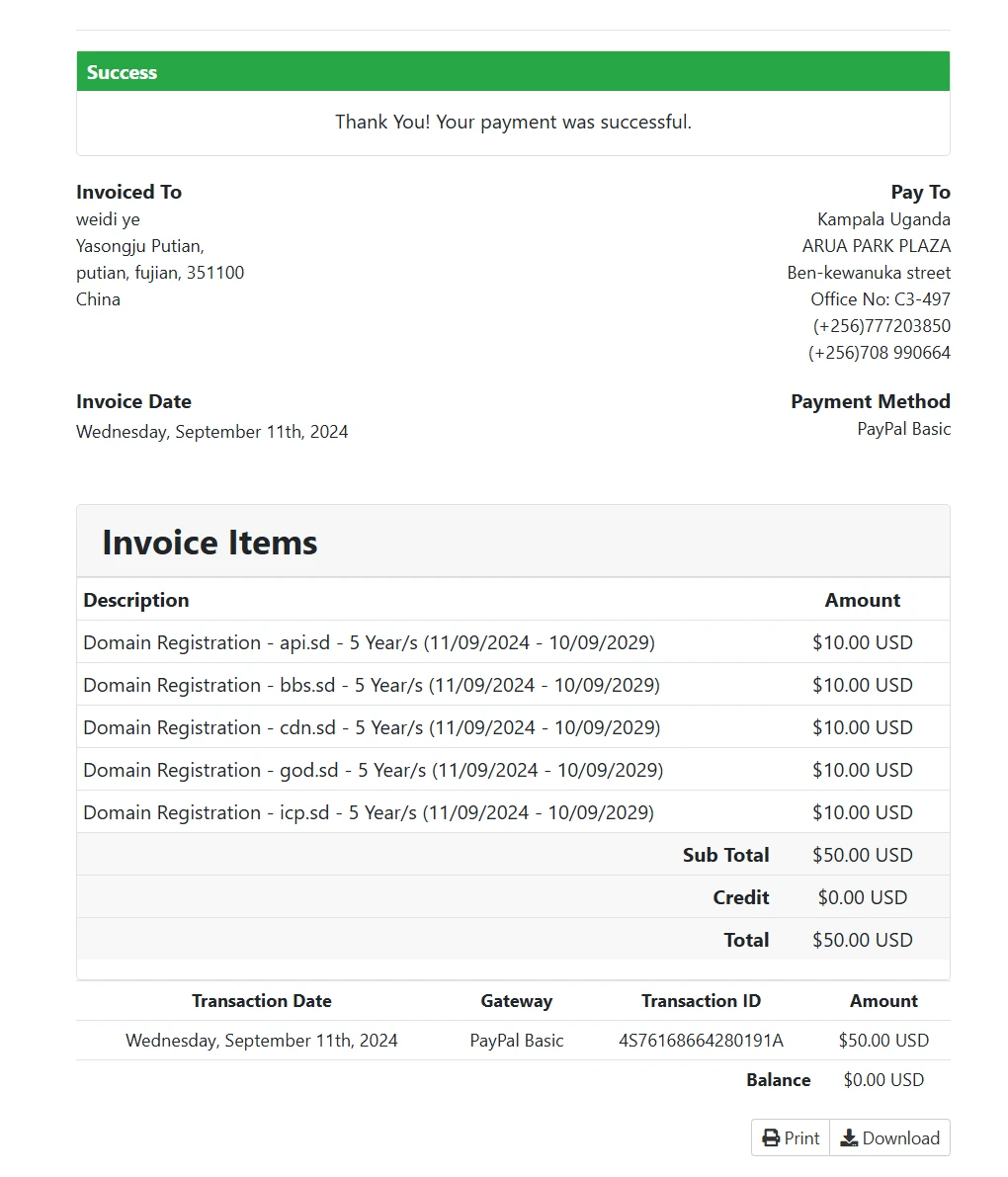This screenshot has width=1008, height=1177.
Task: Select the god.sd domain registration row
Action: pos(373,770)
